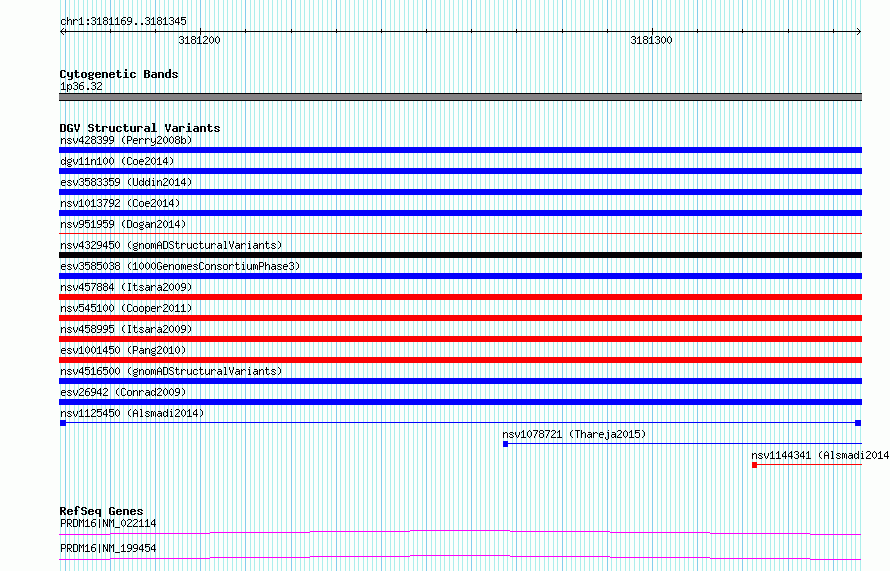Open the DGV Structural Variants track title

point(140,128)
